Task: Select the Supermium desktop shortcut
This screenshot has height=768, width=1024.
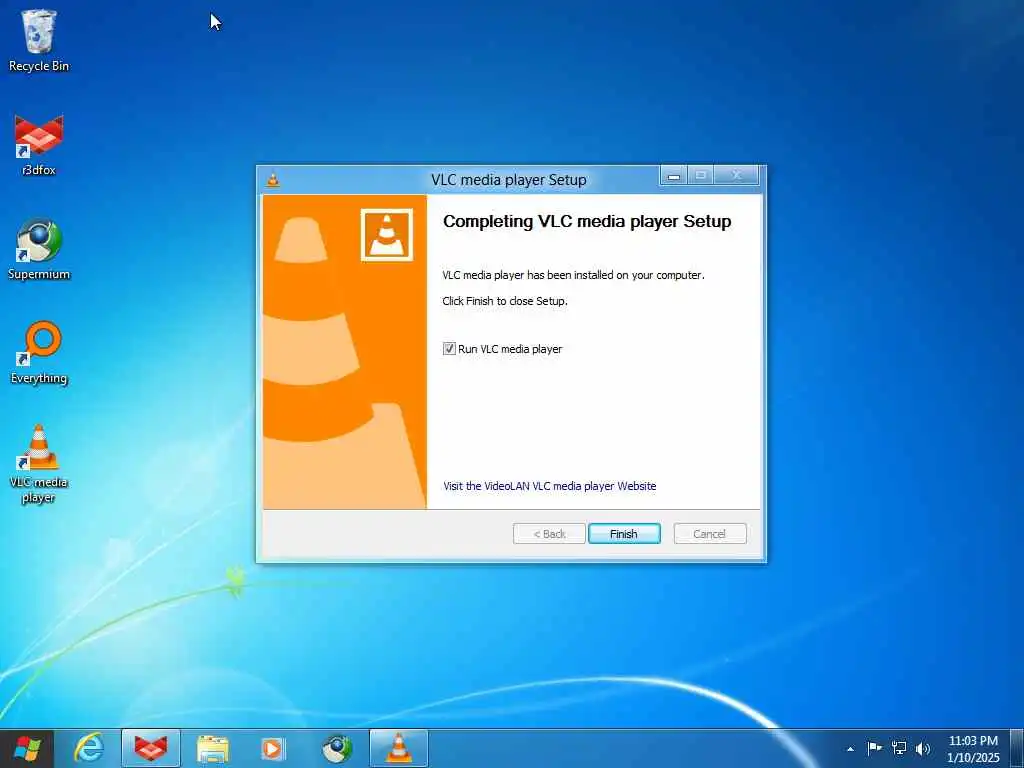Action: 39,249
